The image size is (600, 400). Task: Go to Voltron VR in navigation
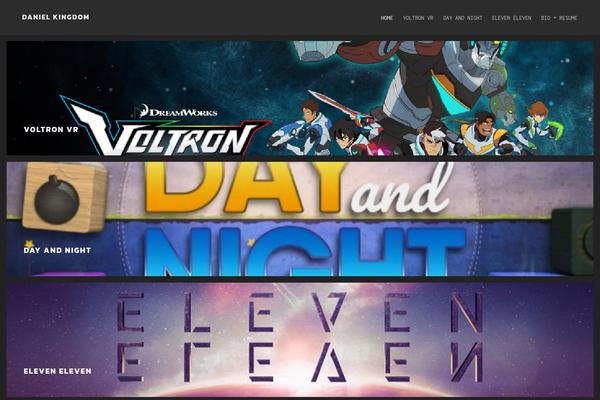(418, 18)
